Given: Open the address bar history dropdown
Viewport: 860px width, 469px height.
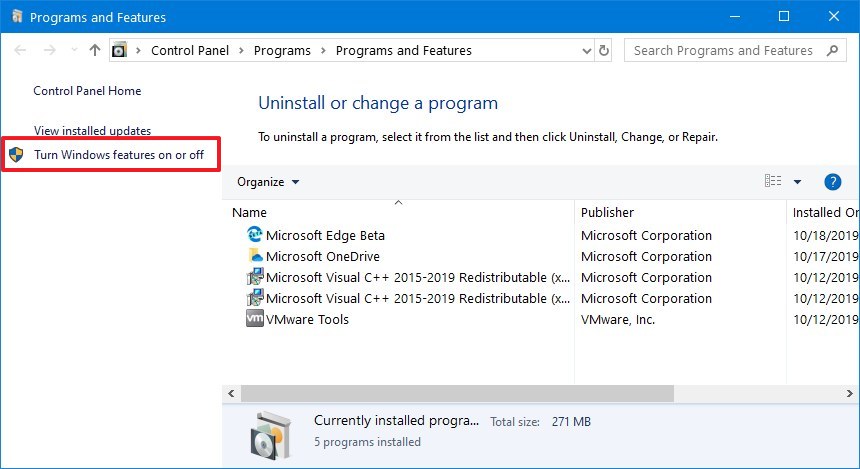Looking at the screenshot, I should click(x=586, y=51).
